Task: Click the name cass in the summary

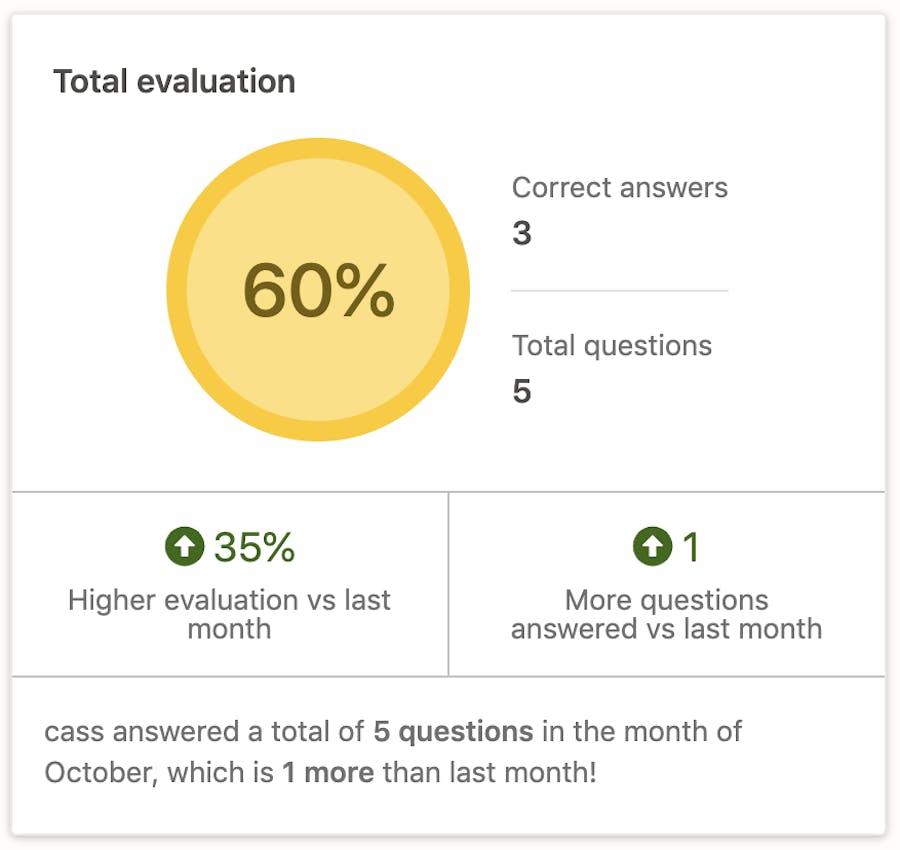Action: (74, 731)
